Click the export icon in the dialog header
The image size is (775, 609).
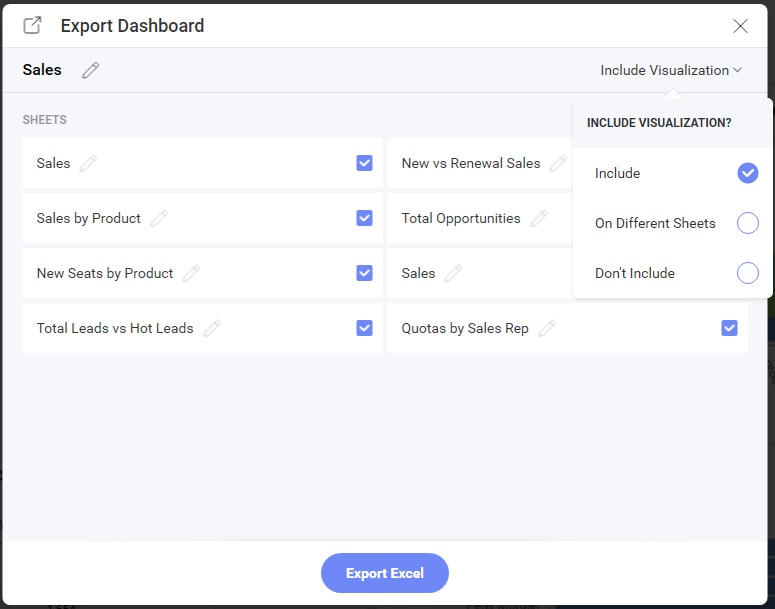tap(33, 26)
